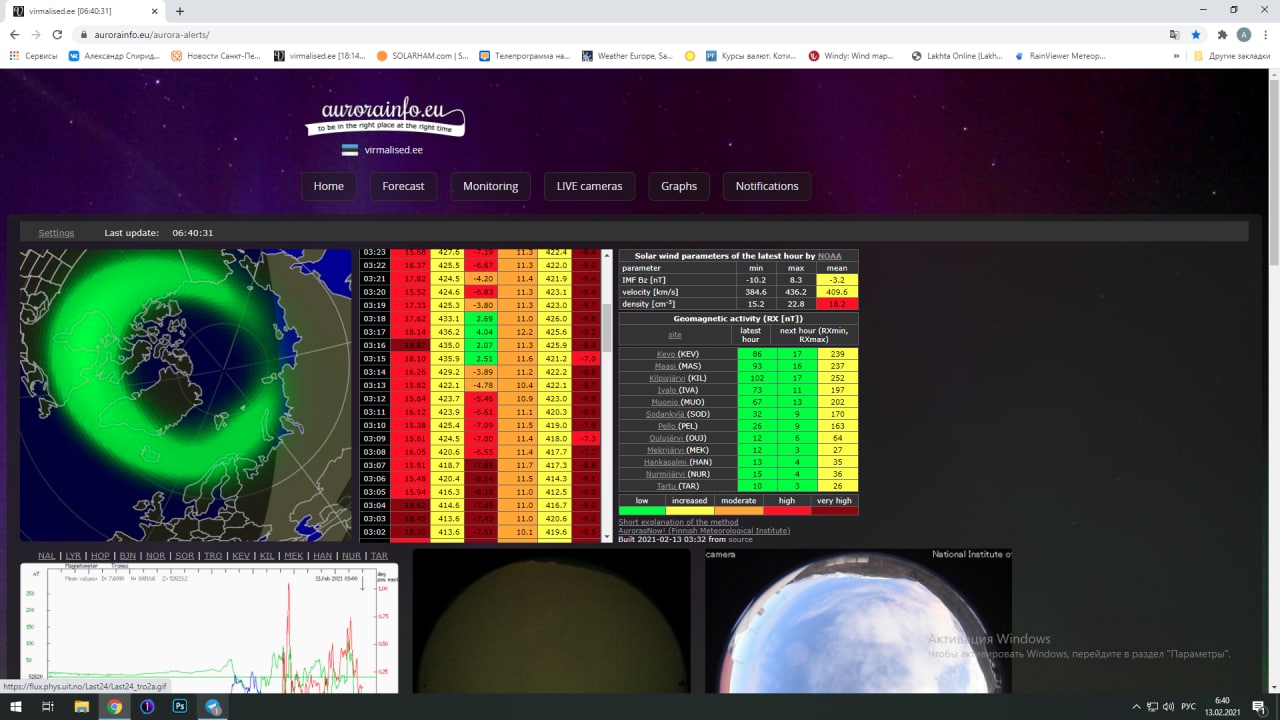
Task: Click the NOAA link in table header
Action: point(829,256)
